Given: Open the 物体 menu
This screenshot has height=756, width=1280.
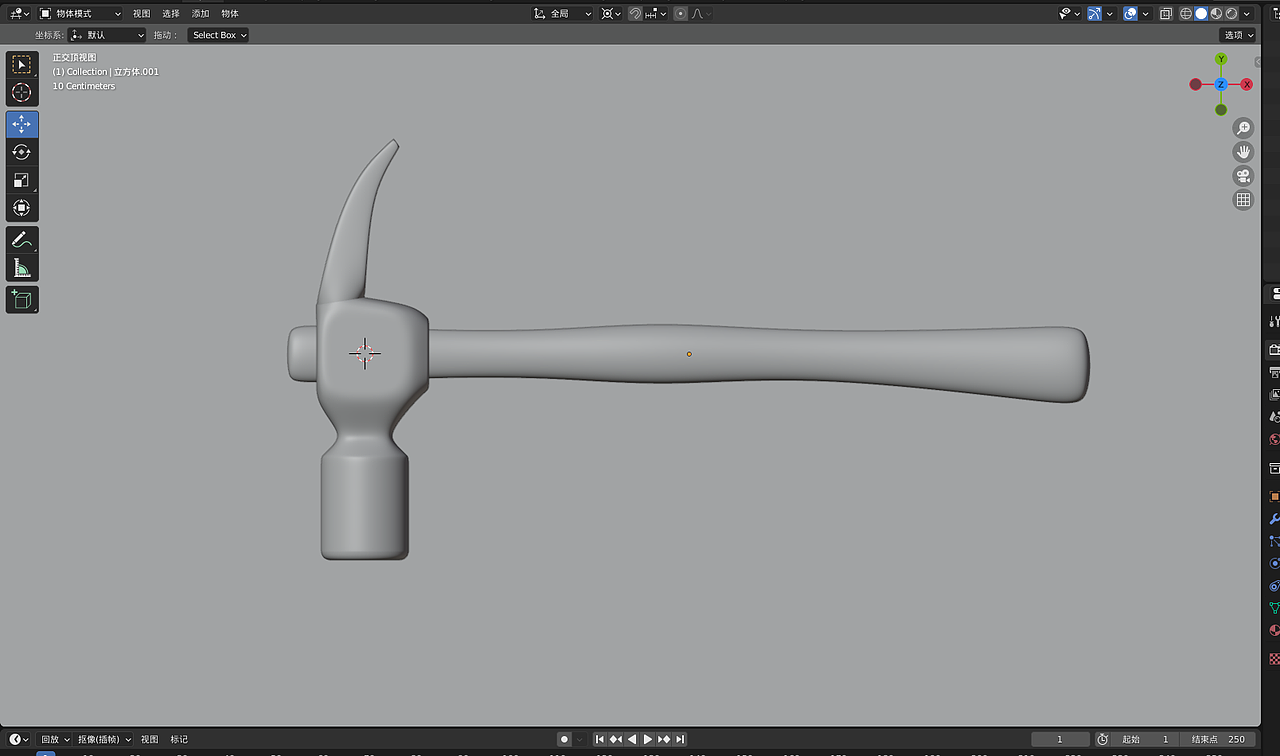Looking at the screenshot, I should point(230,14).
